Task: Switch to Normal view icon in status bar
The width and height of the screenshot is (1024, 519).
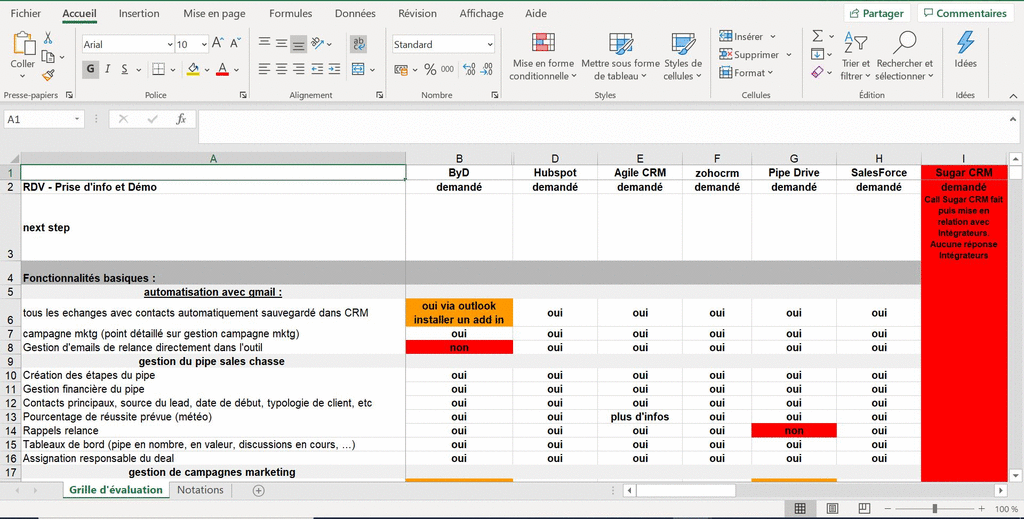Action: pyautogui.click(x=800, y=509)
